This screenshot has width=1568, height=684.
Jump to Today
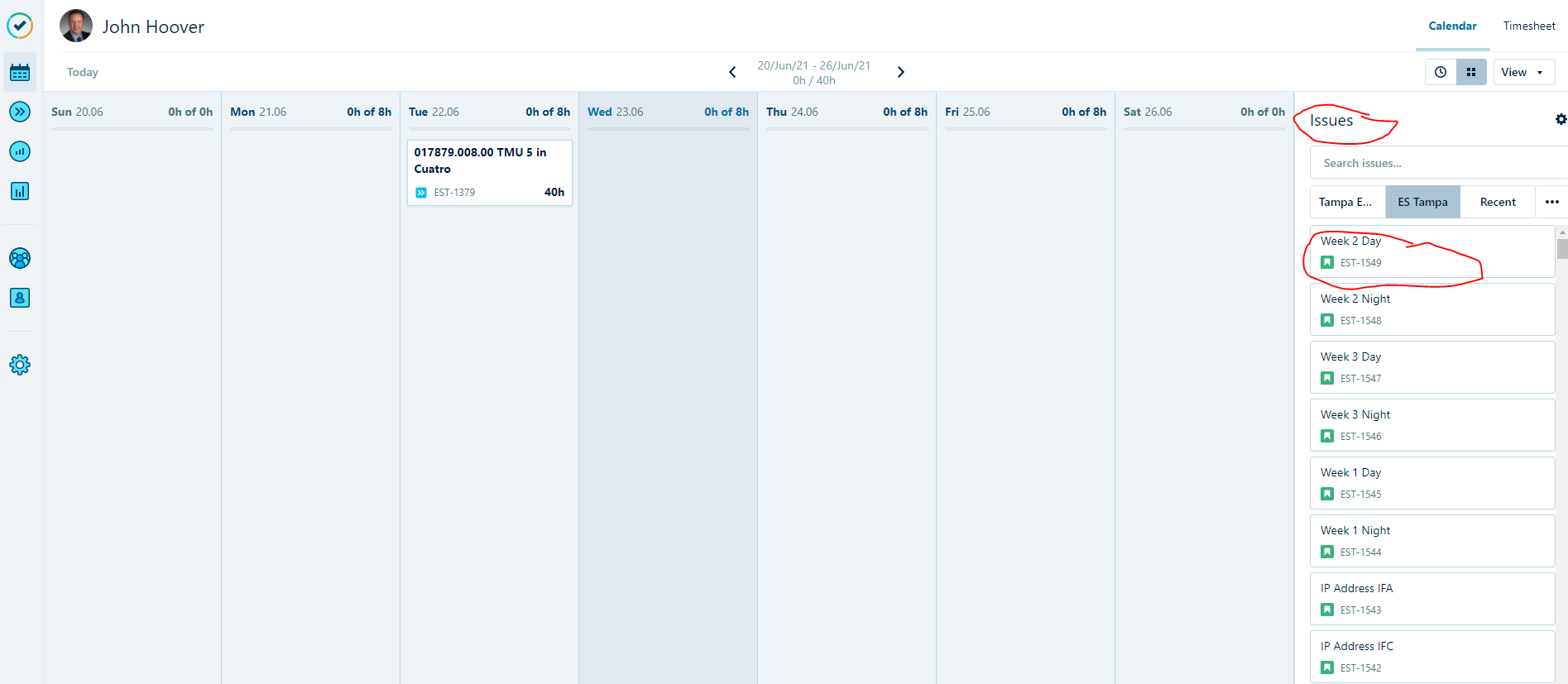coord(83,72)
